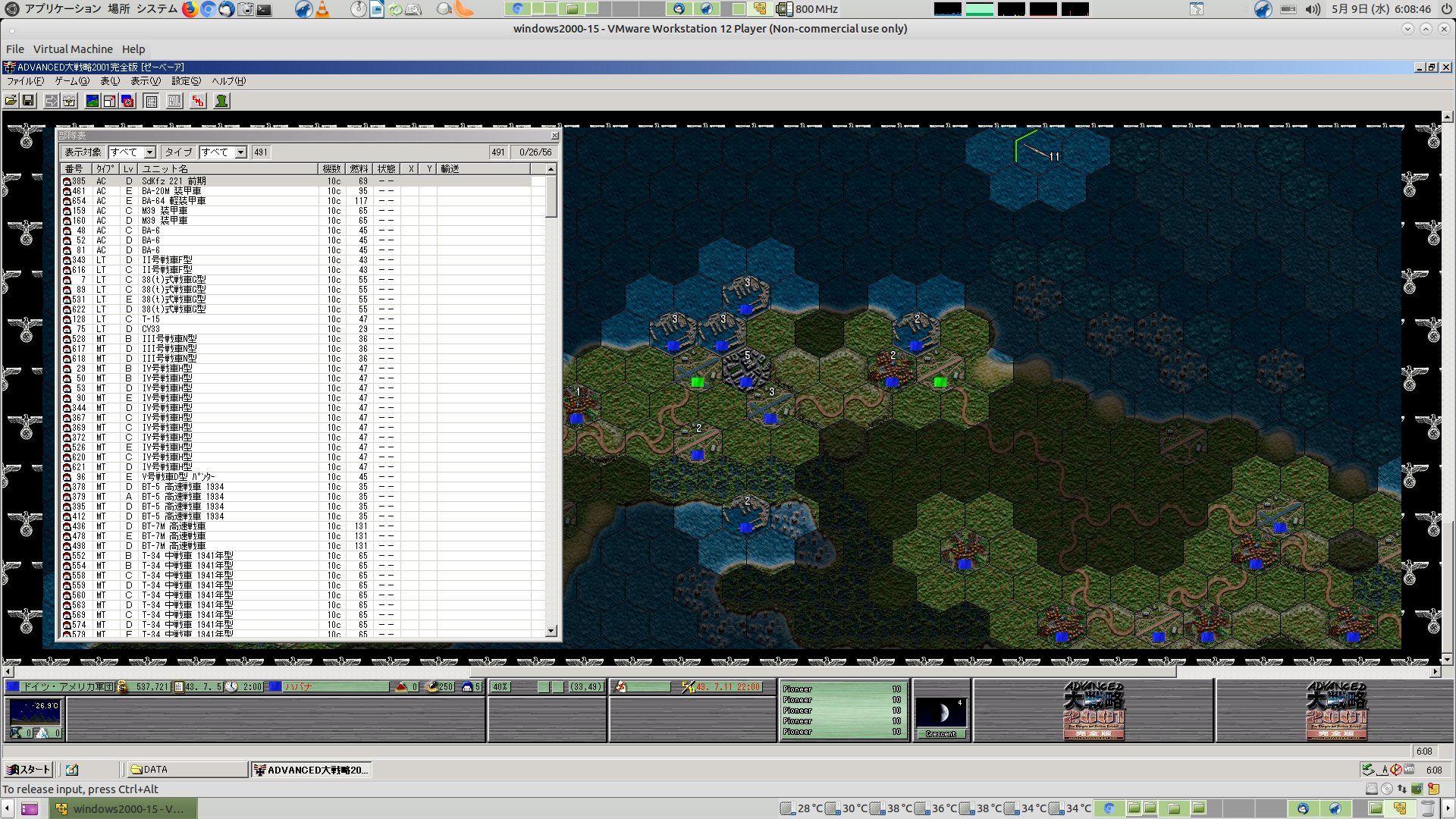Close the 部隊表 unit list panel
This screenshot has height=819, width=1456.
554,136
